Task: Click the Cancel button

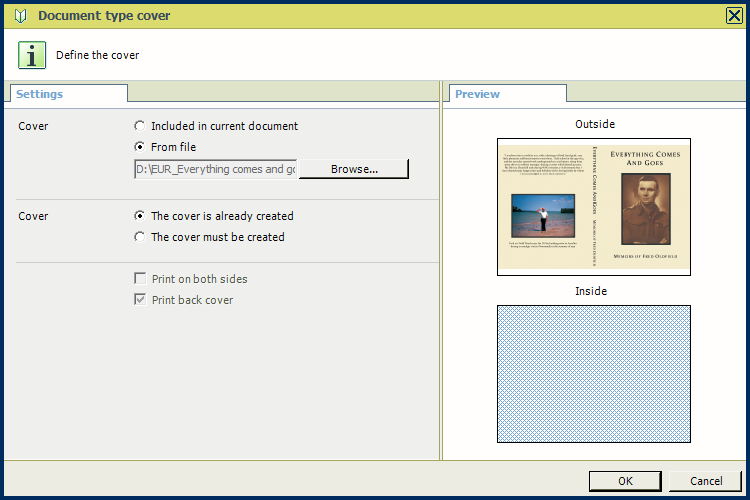Action: 705,481
